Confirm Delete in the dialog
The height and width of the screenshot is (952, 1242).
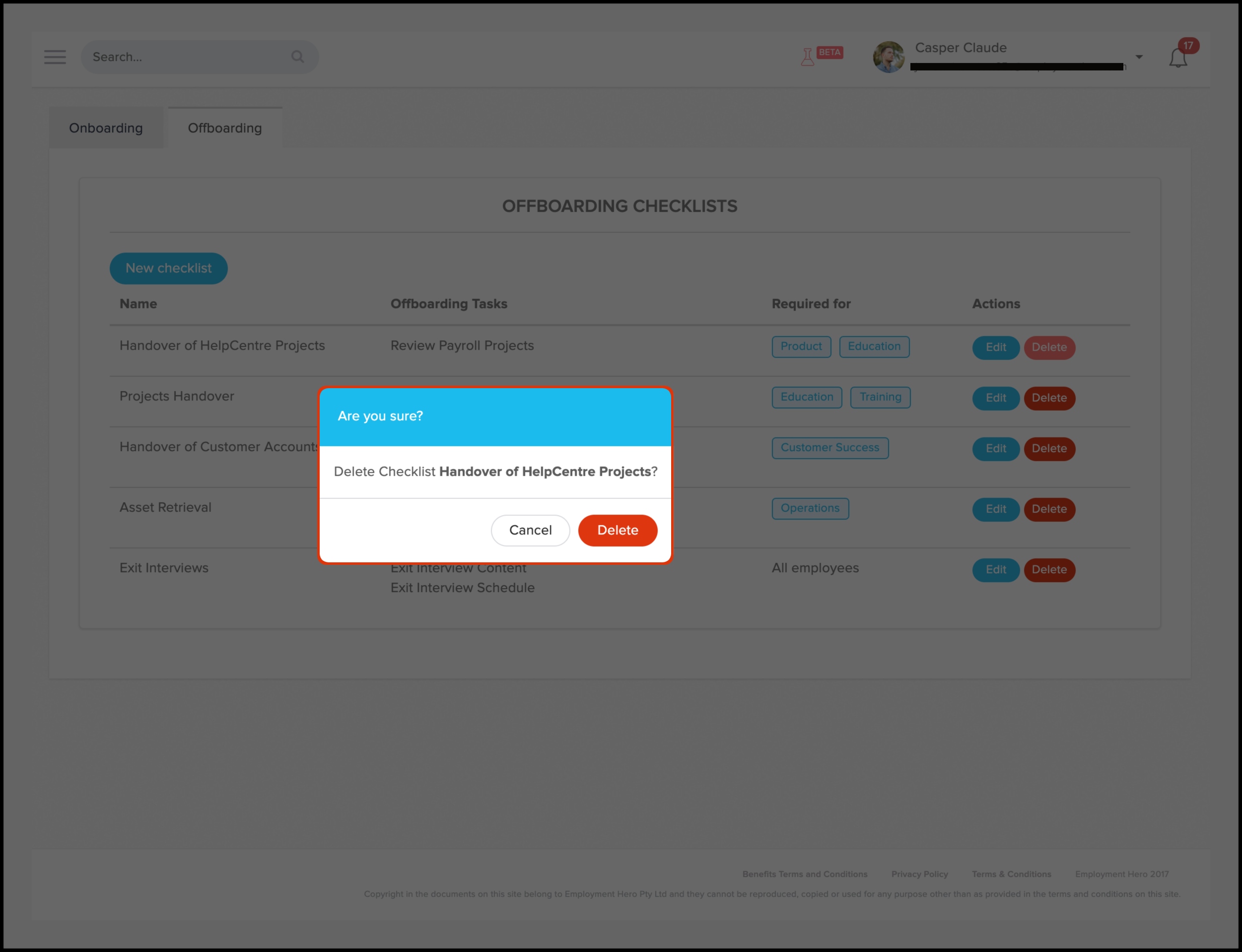click(618, 531)
